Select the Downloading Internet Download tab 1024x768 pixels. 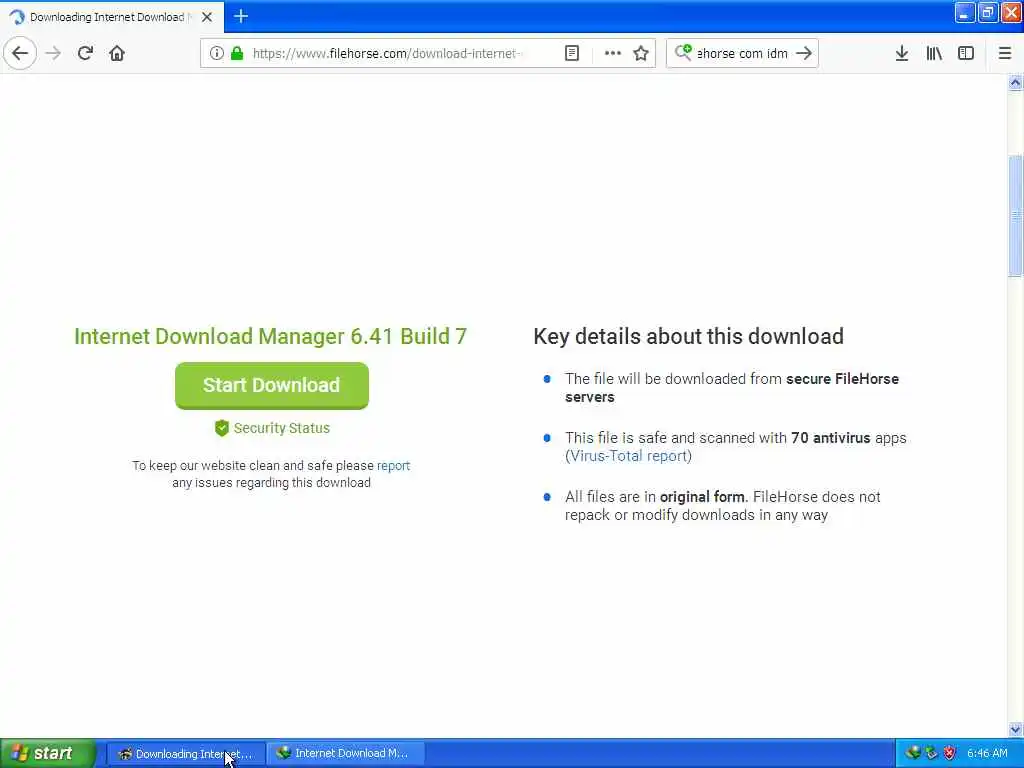[112, 17]
